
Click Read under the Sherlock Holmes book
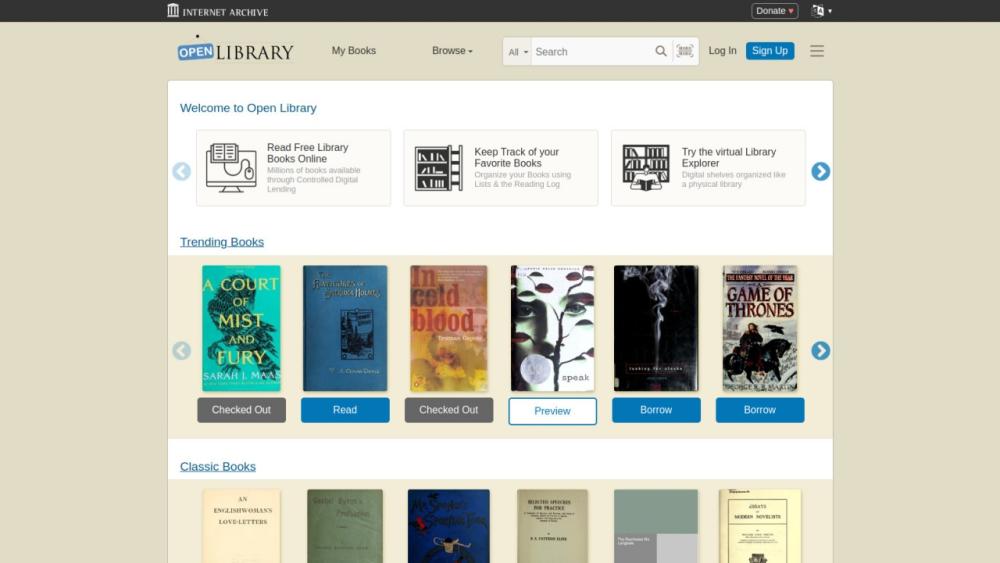click(345, 410)
